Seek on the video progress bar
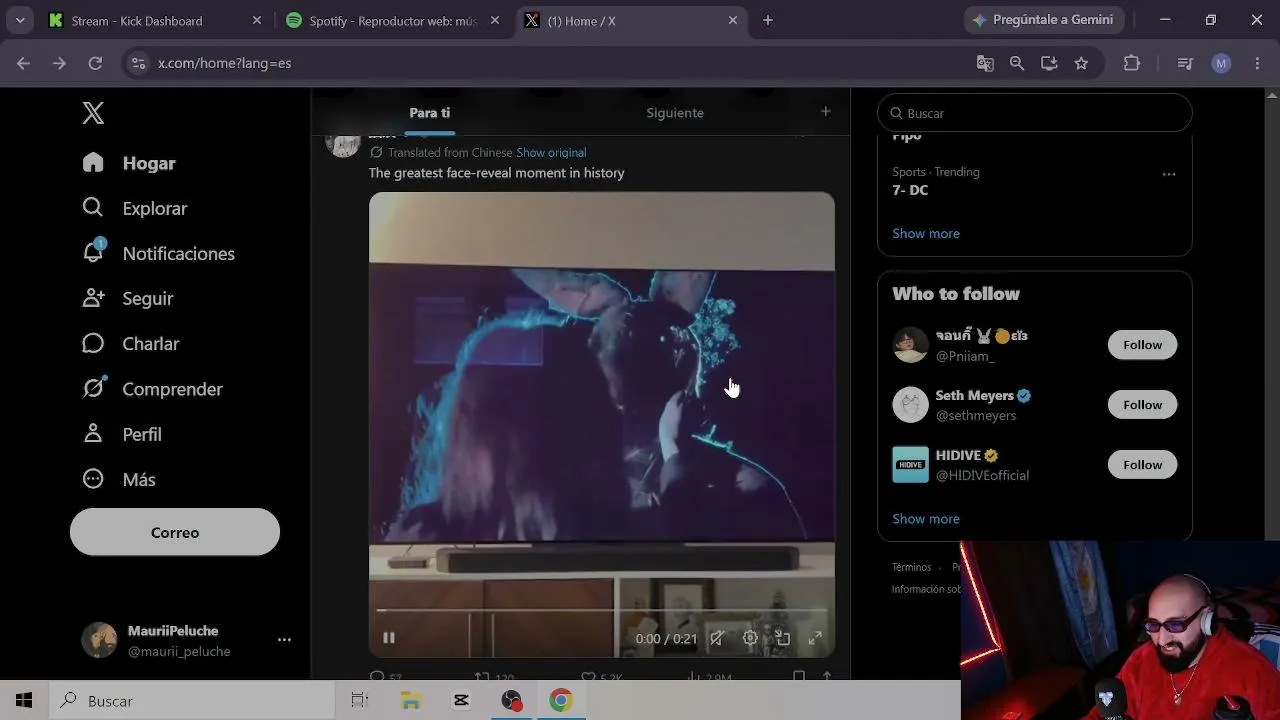 click(602, 610)
